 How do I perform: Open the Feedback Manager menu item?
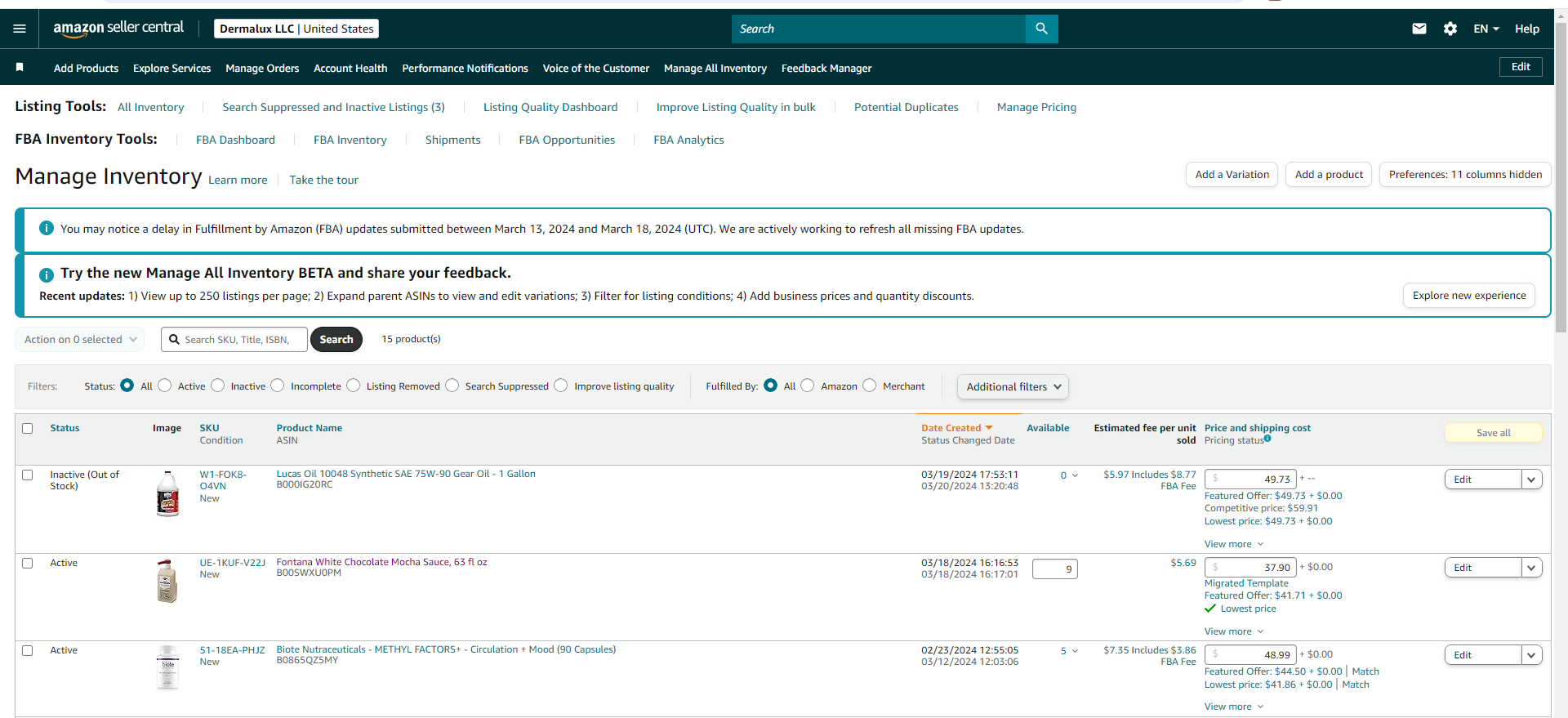tap(826, 68)
